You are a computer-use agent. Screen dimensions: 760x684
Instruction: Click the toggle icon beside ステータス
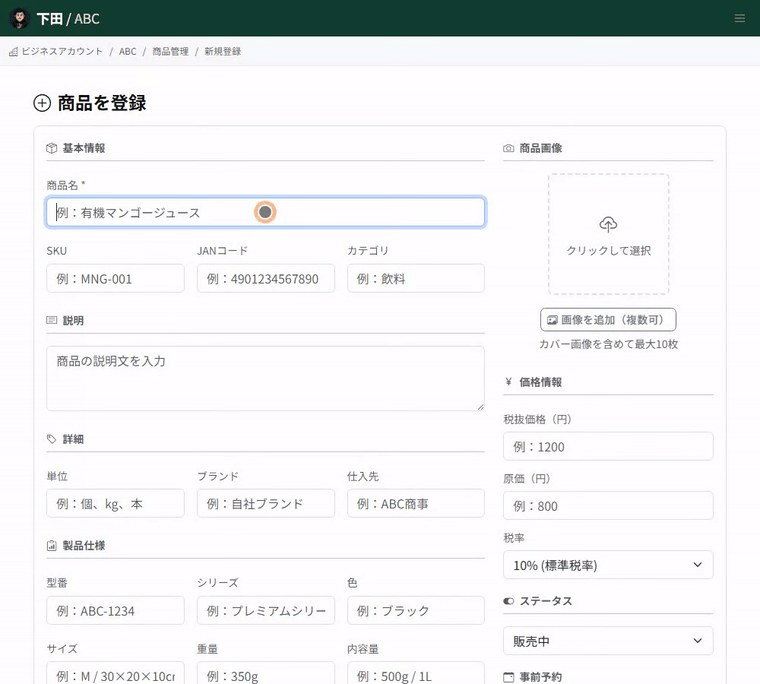pyautogui.click(x=508, y=601)
